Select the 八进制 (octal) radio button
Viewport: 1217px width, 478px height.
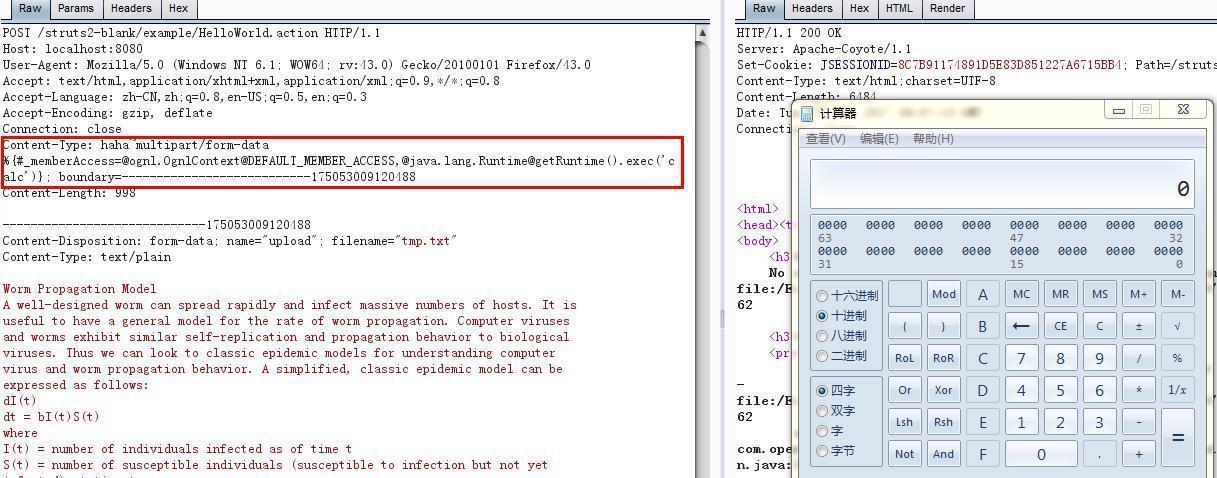click(823, 336)
